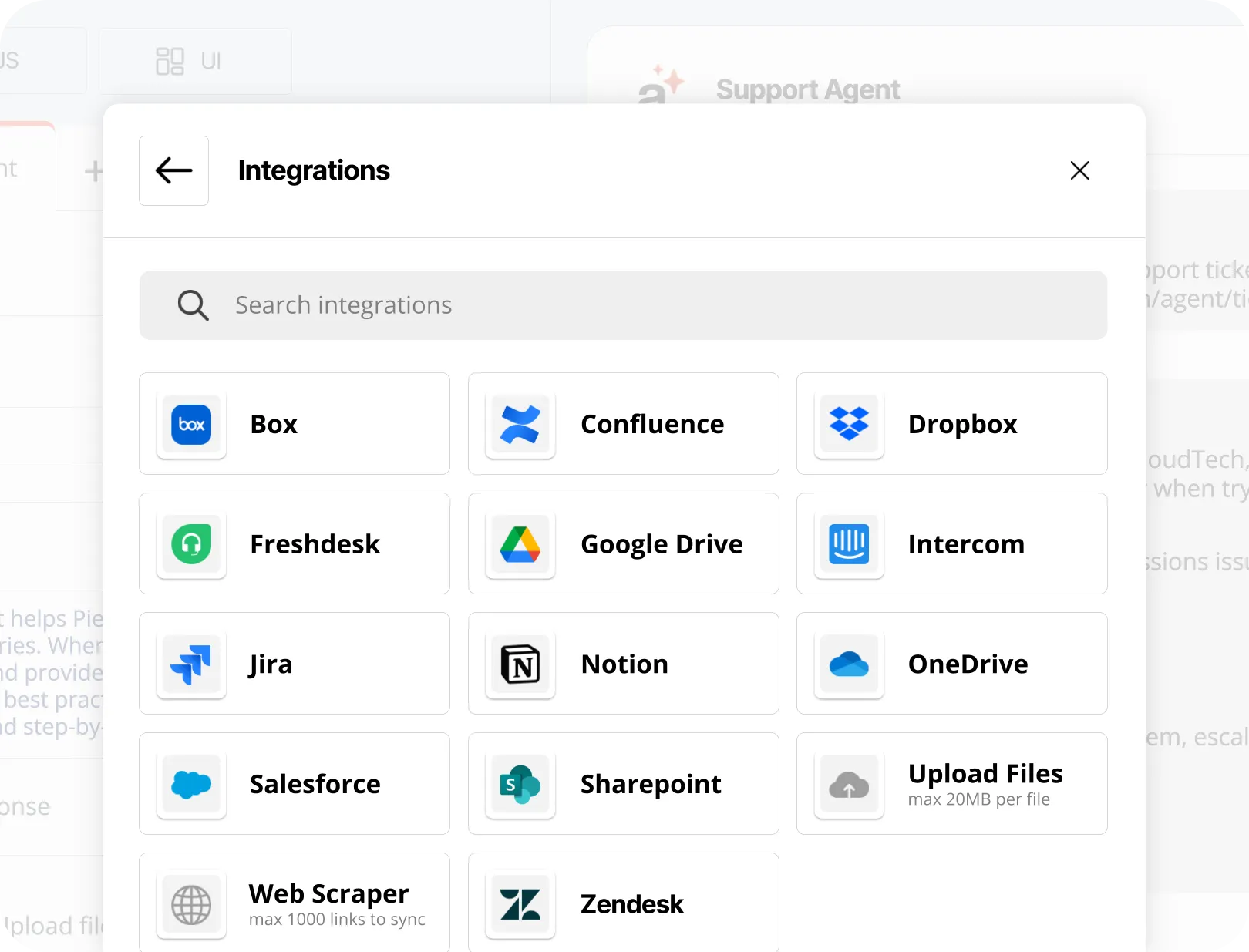Select the Intercom integration label
1249x952 pixels.
(966, 544)
